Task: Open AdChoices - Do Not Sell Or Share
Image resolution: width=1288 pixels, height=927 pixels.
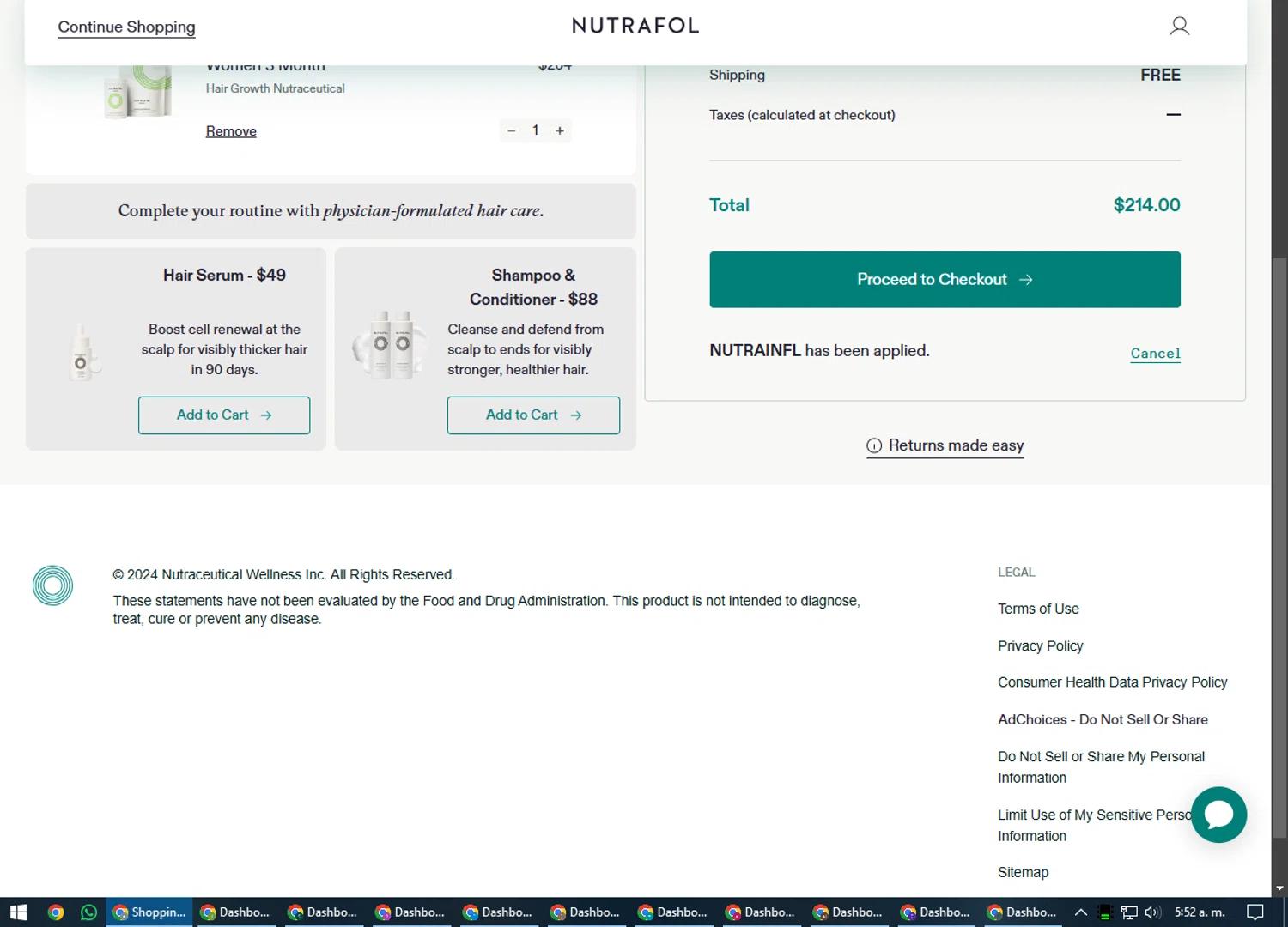Action: point(1103,719)
